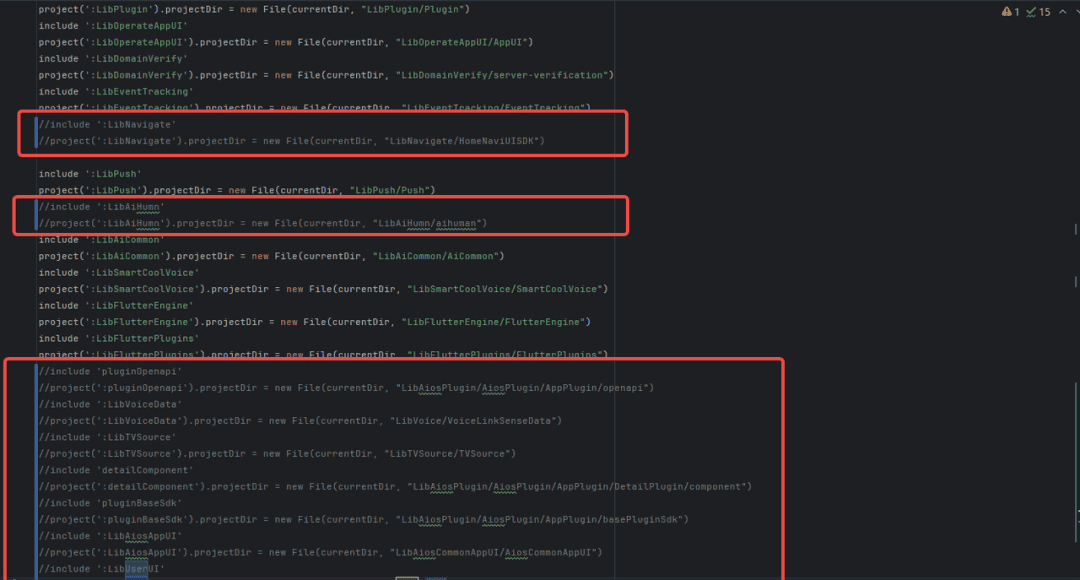Click the include ':LibPush' line

tap(90, 174)
